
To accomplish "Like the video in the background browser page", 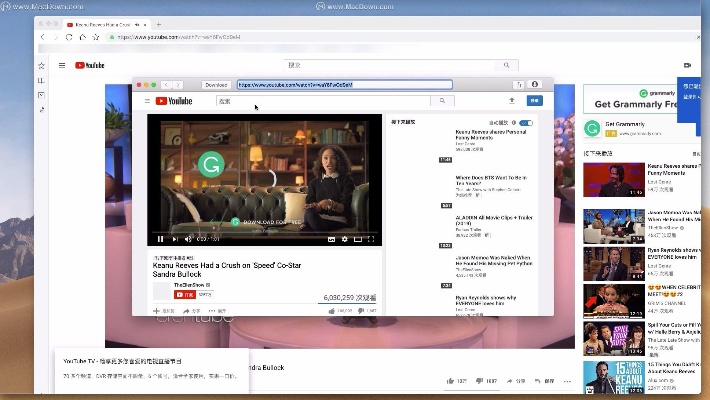I will 450,381.
